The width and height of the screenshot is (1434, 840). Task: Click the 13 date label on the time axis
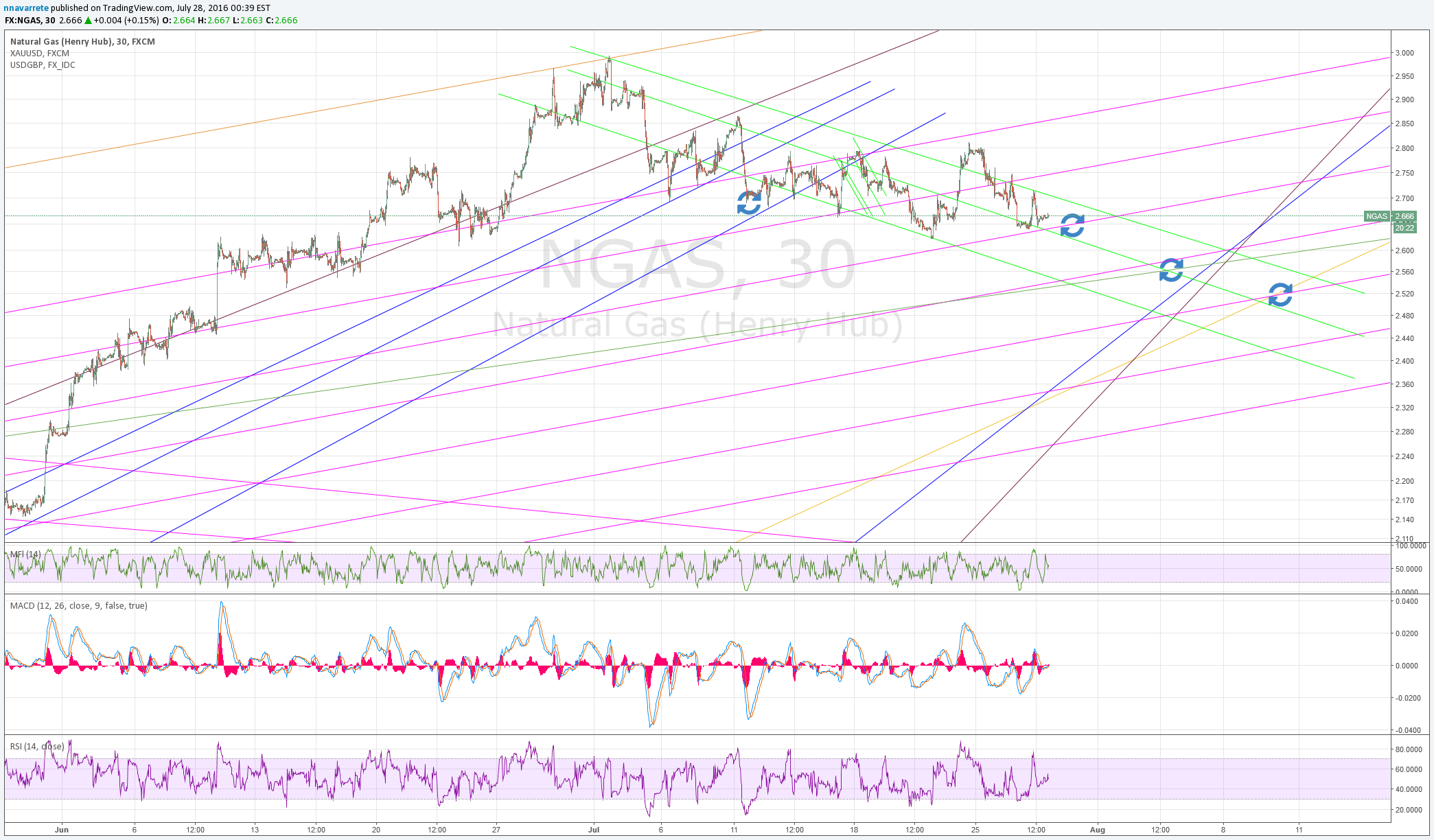tap(255, 830)
